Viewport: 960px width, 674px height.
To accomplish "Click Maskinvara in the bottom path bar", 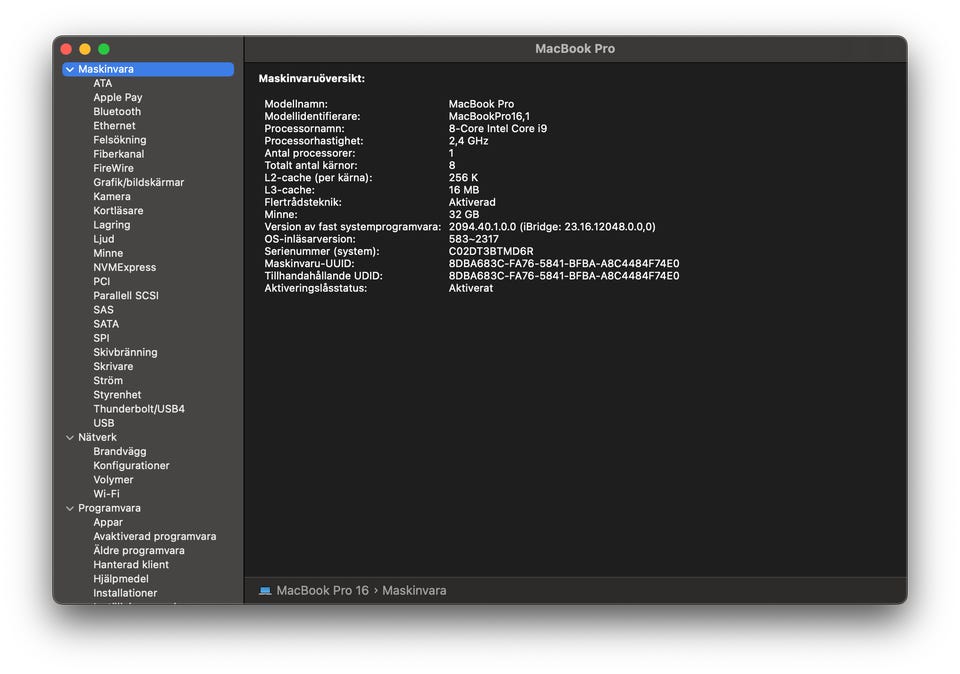I will [x=414, y=591].
